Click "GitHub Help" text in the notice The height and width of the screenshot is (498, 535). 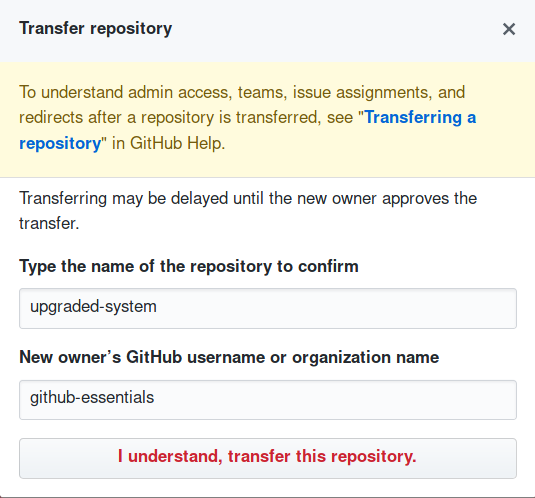(177, 143)
